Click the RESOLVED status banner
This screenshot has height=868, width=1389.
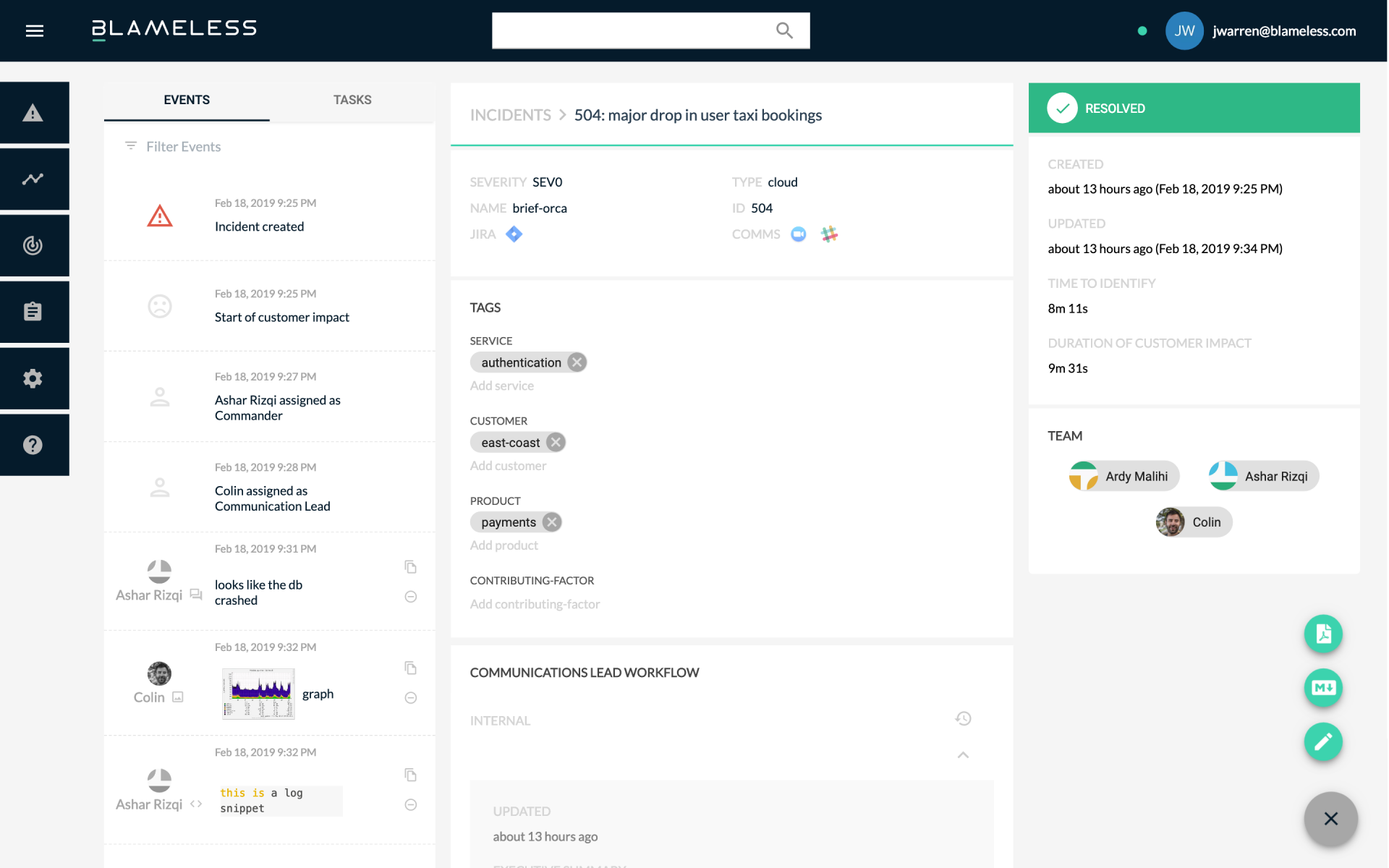1194,108
